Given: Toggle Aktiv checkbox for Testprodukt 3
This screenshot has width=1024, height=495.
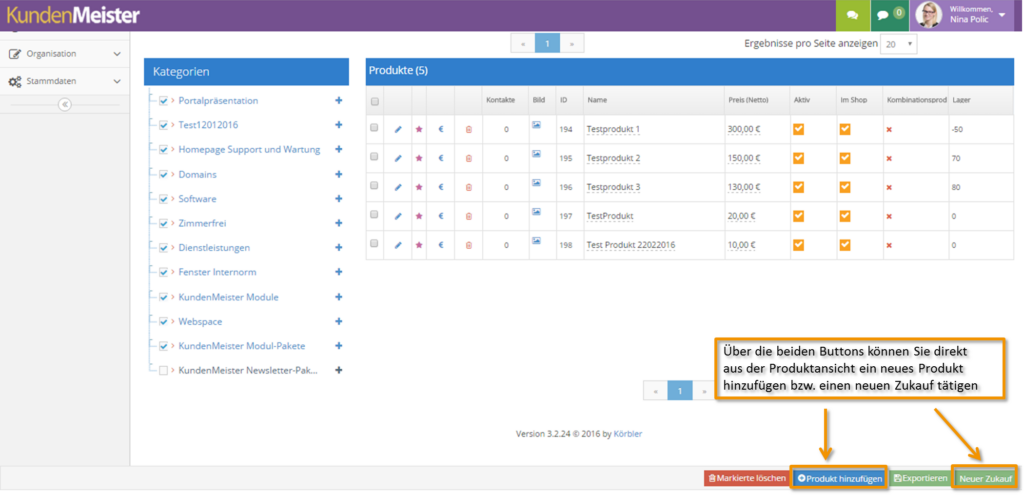Looking at the screenshot, I should [x=799, y=187].
